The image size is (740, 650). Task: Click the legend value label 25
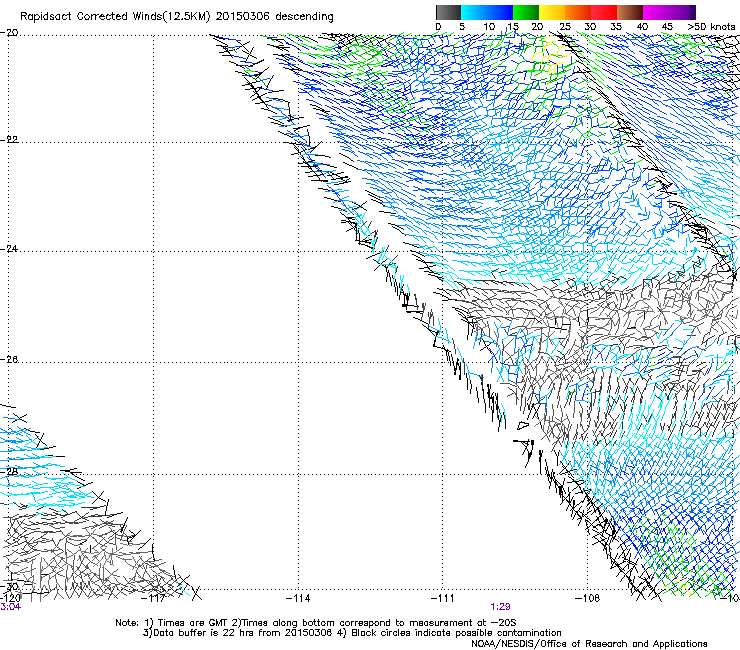(x=564, y=27)
